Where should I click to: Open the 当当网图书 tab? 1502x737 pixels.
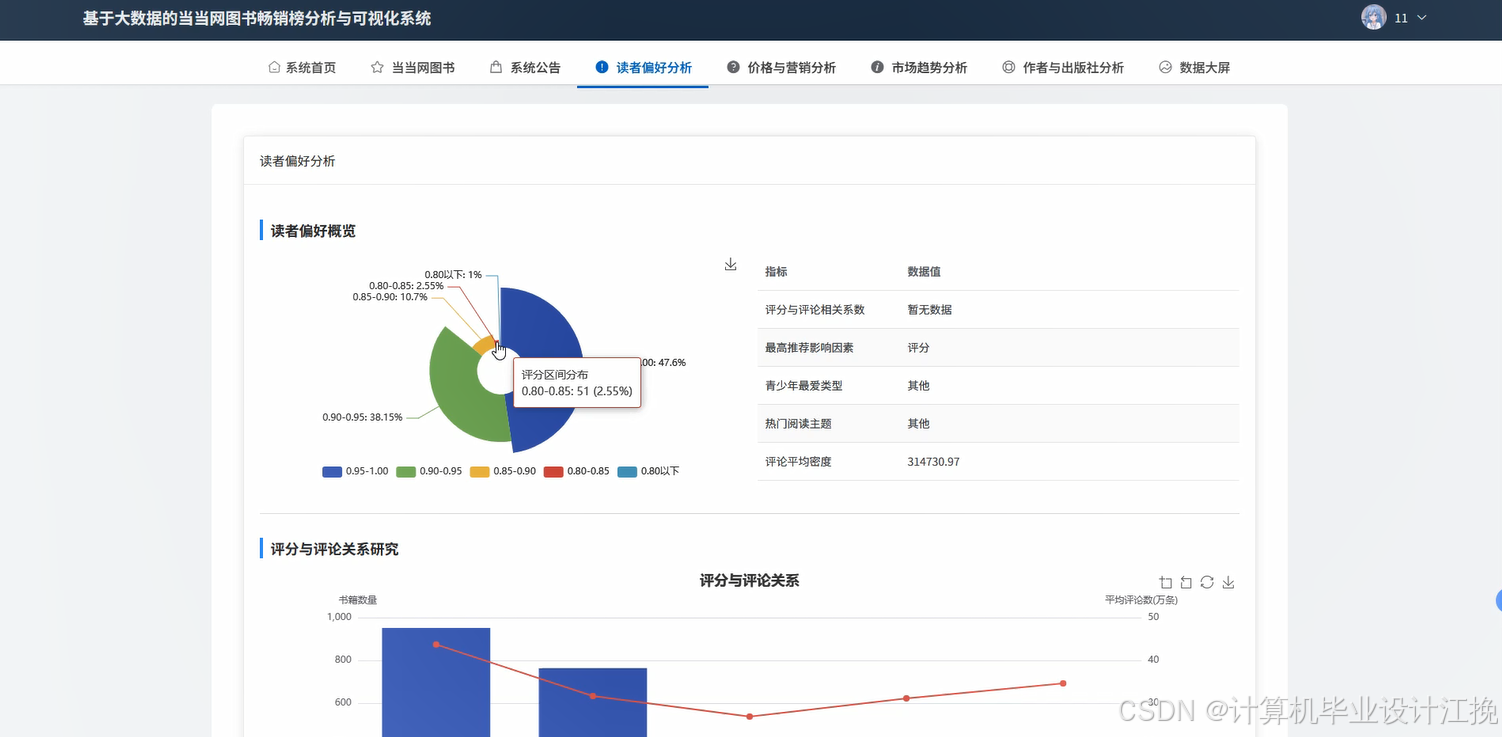413,68
